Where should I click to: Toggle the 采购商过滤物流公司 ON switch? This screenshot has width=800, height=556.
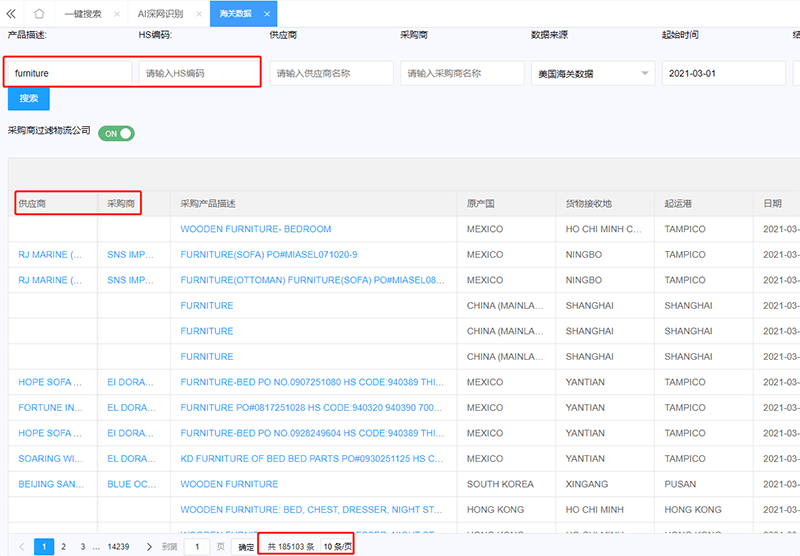(x=116, y=133)
